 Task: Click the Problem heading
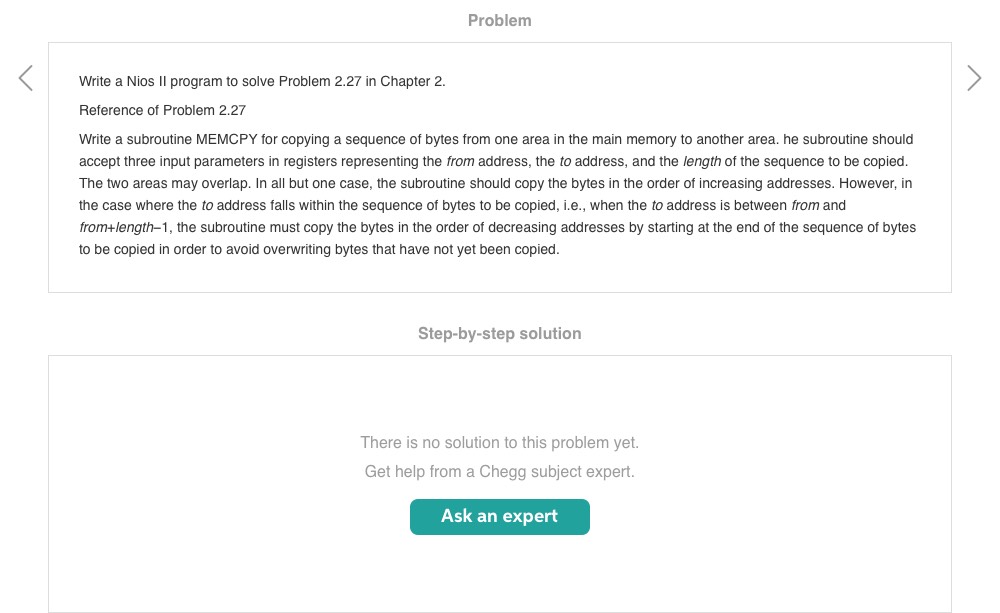[x=499, y=20]
